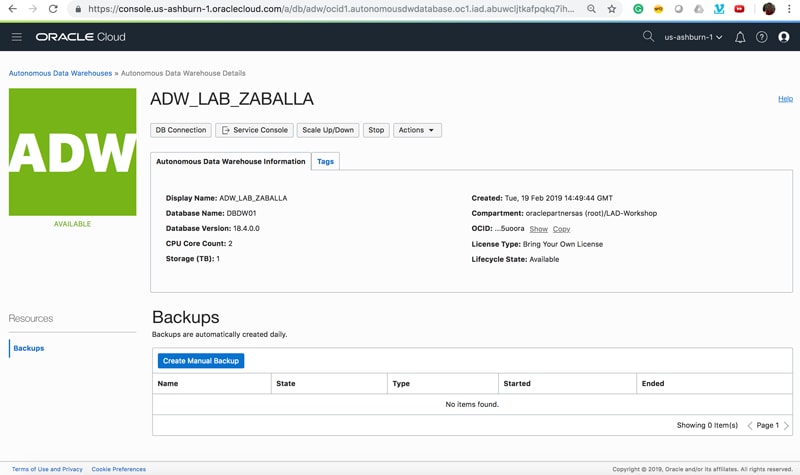Open the Chrome three-dot menu
The width and height of the screenshot is (800, 475).
click(789, 9)
